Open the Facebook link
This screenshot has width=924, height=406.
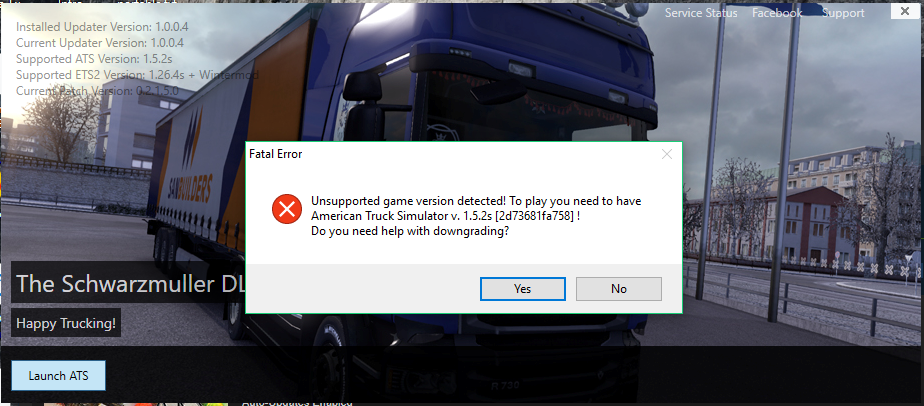[x=777, y=13]
